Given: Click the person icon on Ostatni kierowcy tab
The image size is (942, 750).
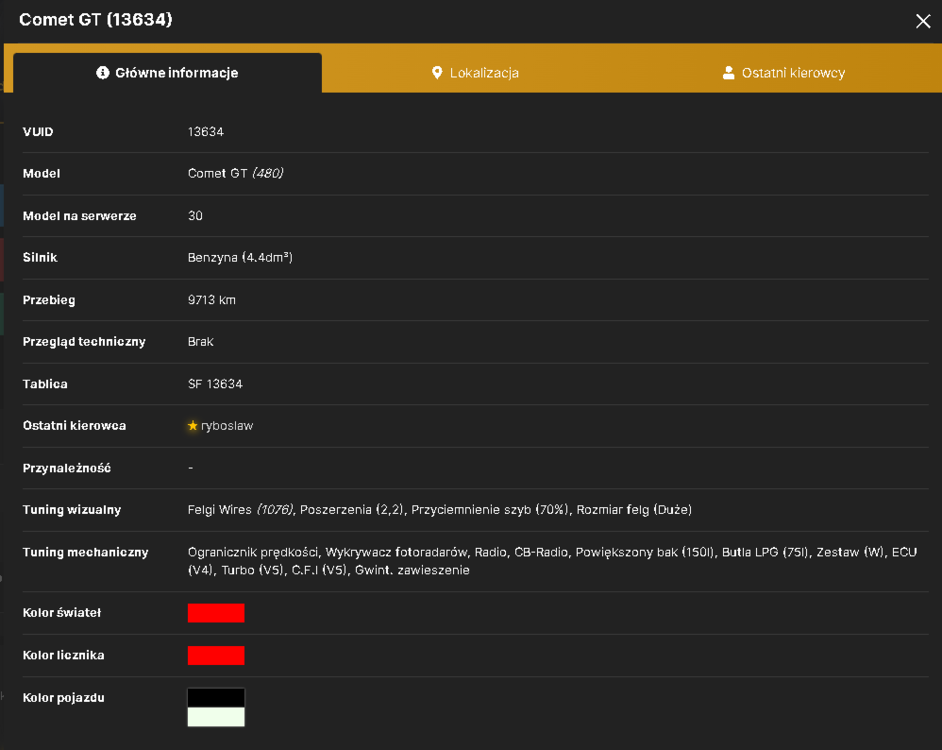Looking at the screenshot, I should click(728, 73).
